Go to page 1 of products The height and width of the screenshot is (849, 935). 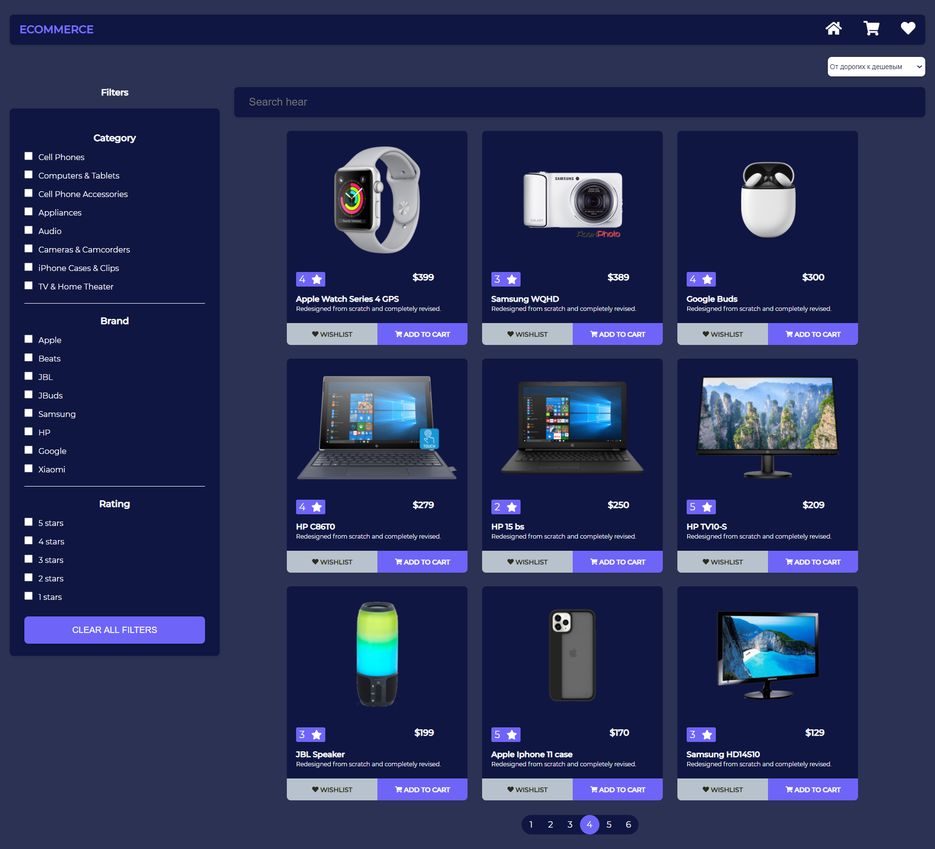pos(531,825)
